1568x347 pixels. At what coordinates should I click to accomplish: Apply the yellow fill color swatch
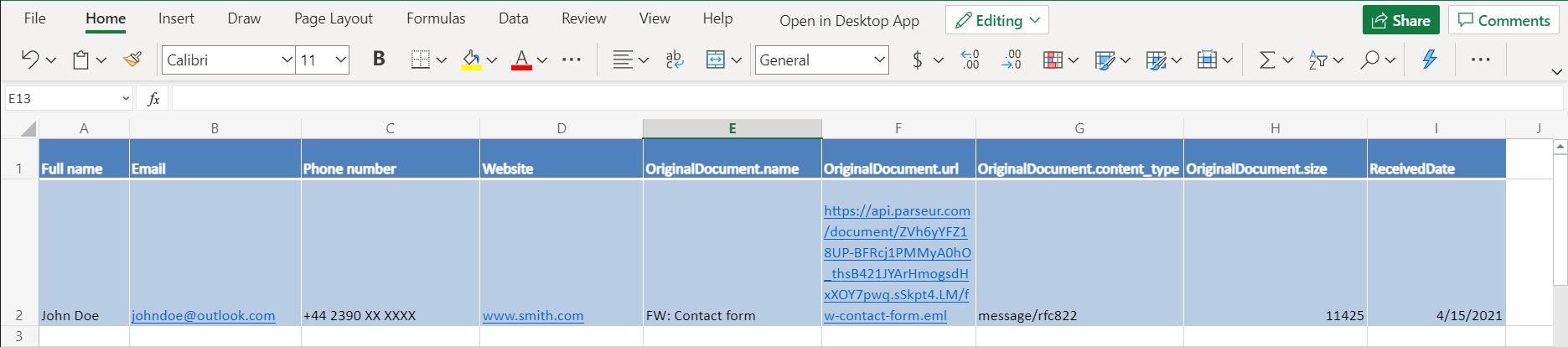point(471,60)
